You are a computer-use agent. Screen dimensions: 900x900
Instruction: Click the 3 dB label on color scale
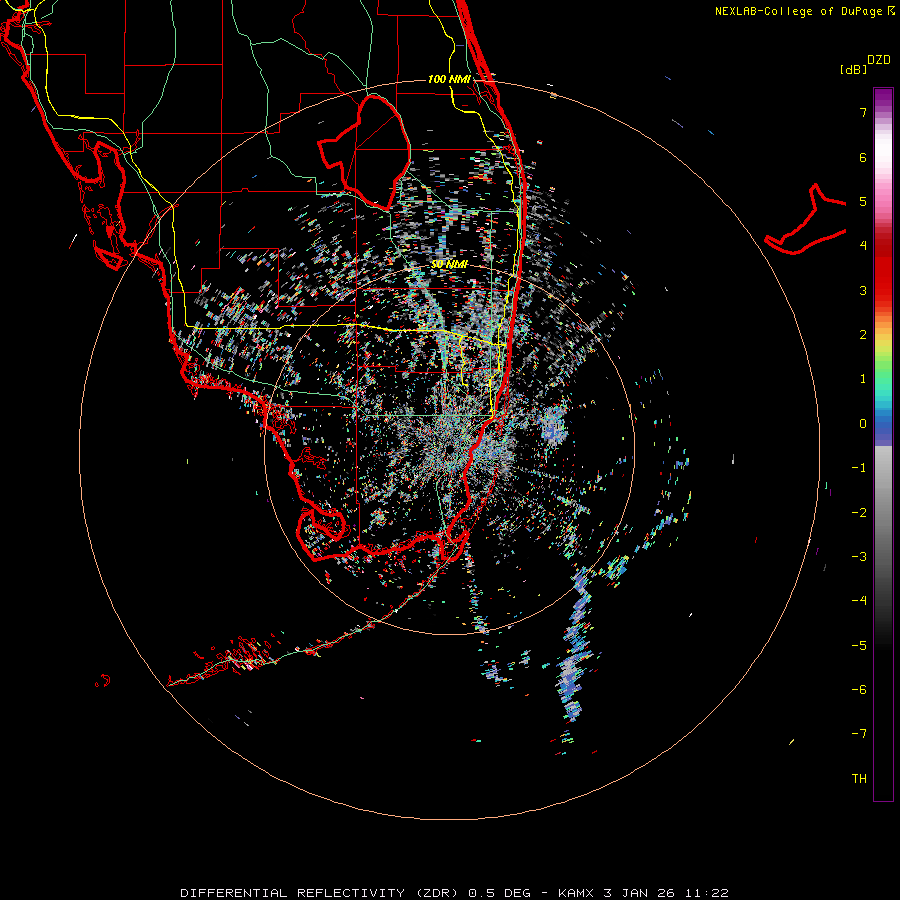click(863, 290)
